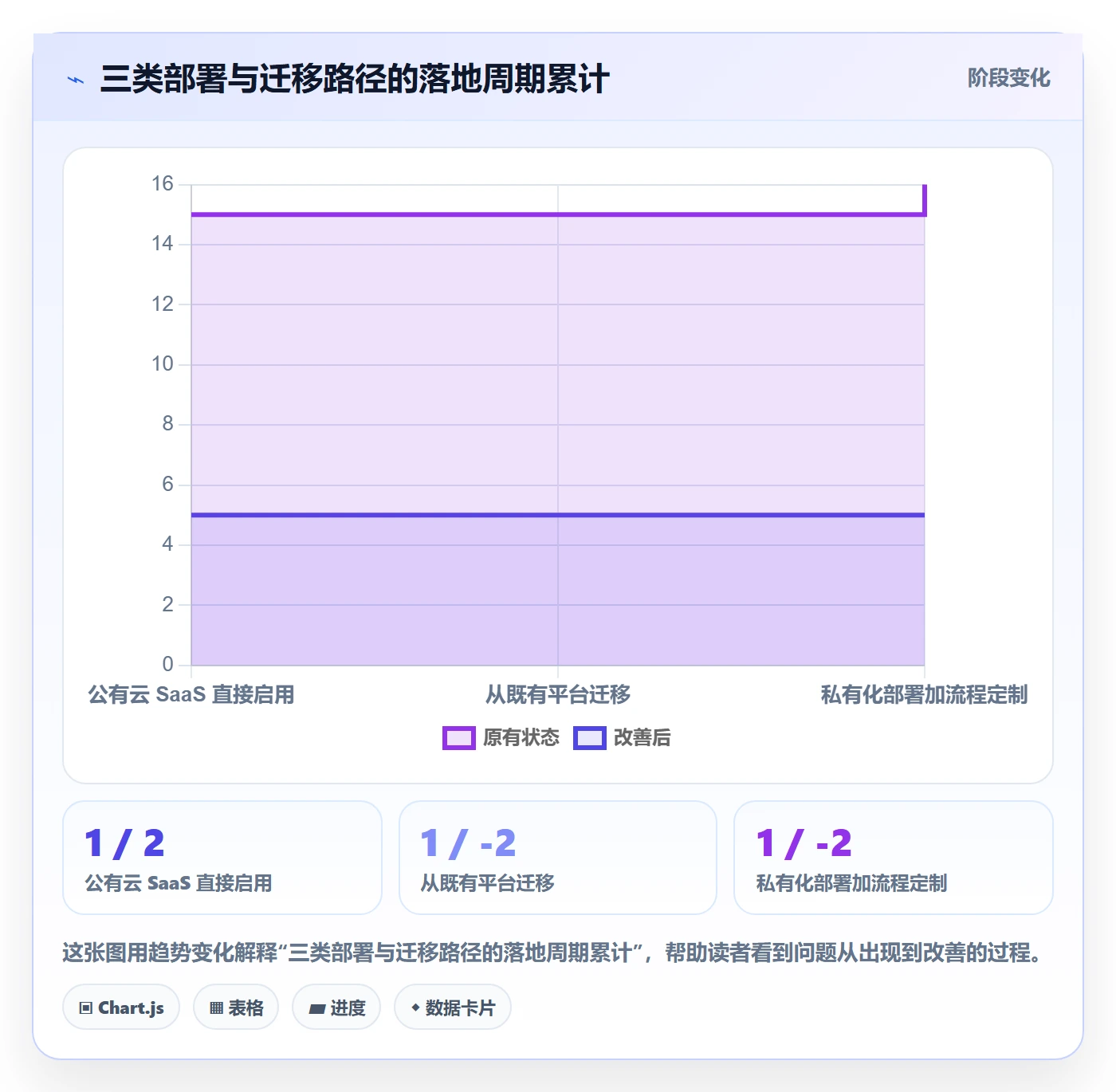Image resolution: width=1116 pixels, height=1092 pixels.
Task: Click the bar icon in the 进度 tag
Action: (317, 1009)
